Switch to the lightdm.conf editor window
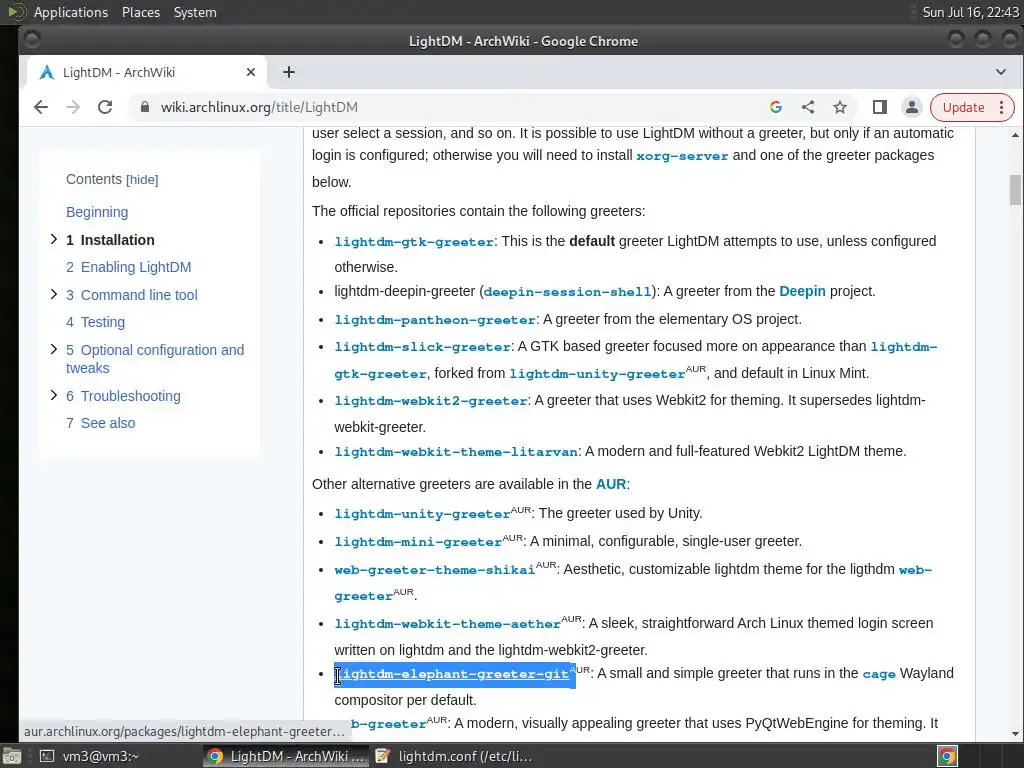Viewport: 1024px width, 768px height. 454,756
